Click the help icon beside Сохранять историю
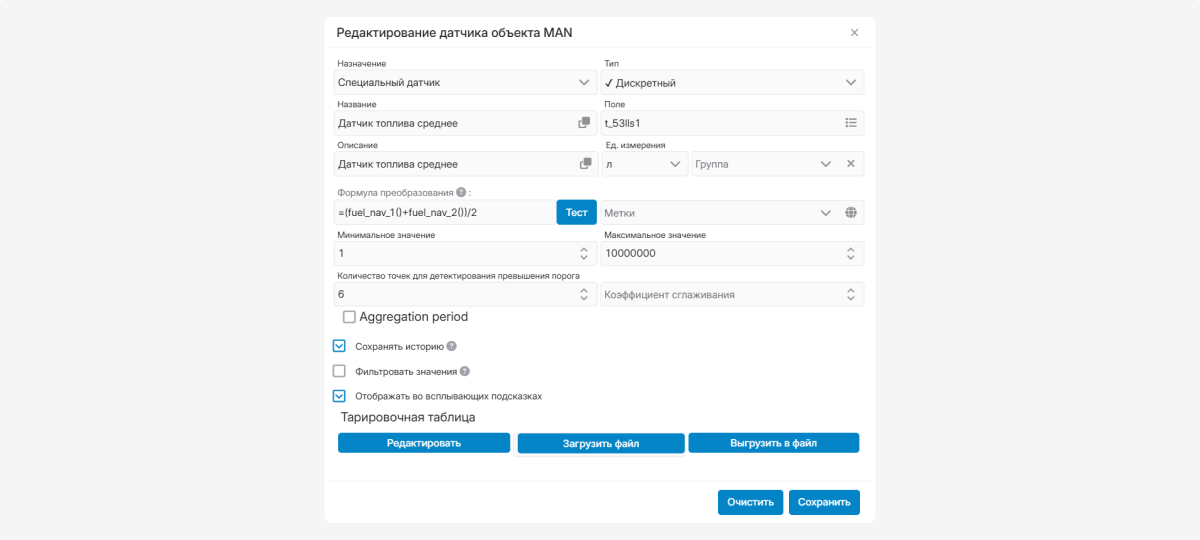This screenshot has width=1200, height=540. (x=452, y=347)
